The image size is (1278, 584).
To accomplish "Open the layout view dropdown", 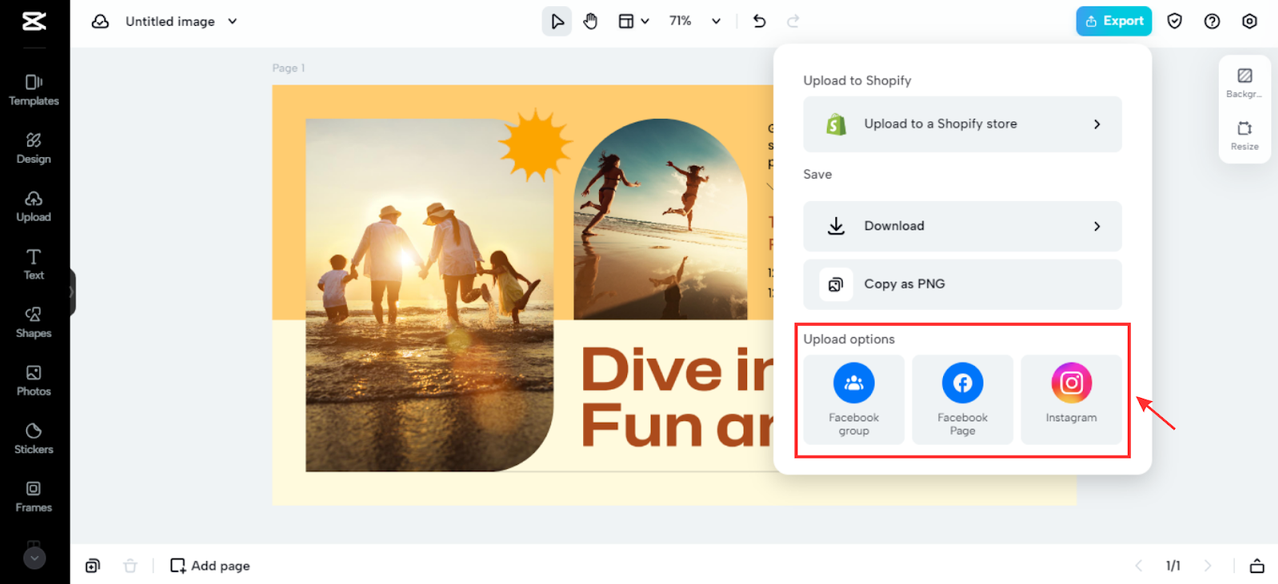I will 634,21.
